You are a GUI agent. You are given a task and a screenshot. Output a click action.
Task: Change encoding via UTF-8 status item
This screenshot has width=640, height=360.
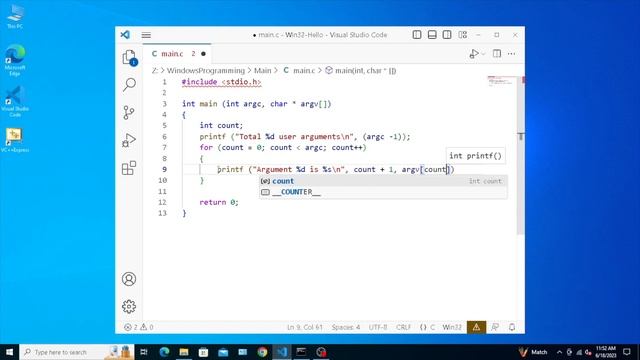(x=378, y=327)
